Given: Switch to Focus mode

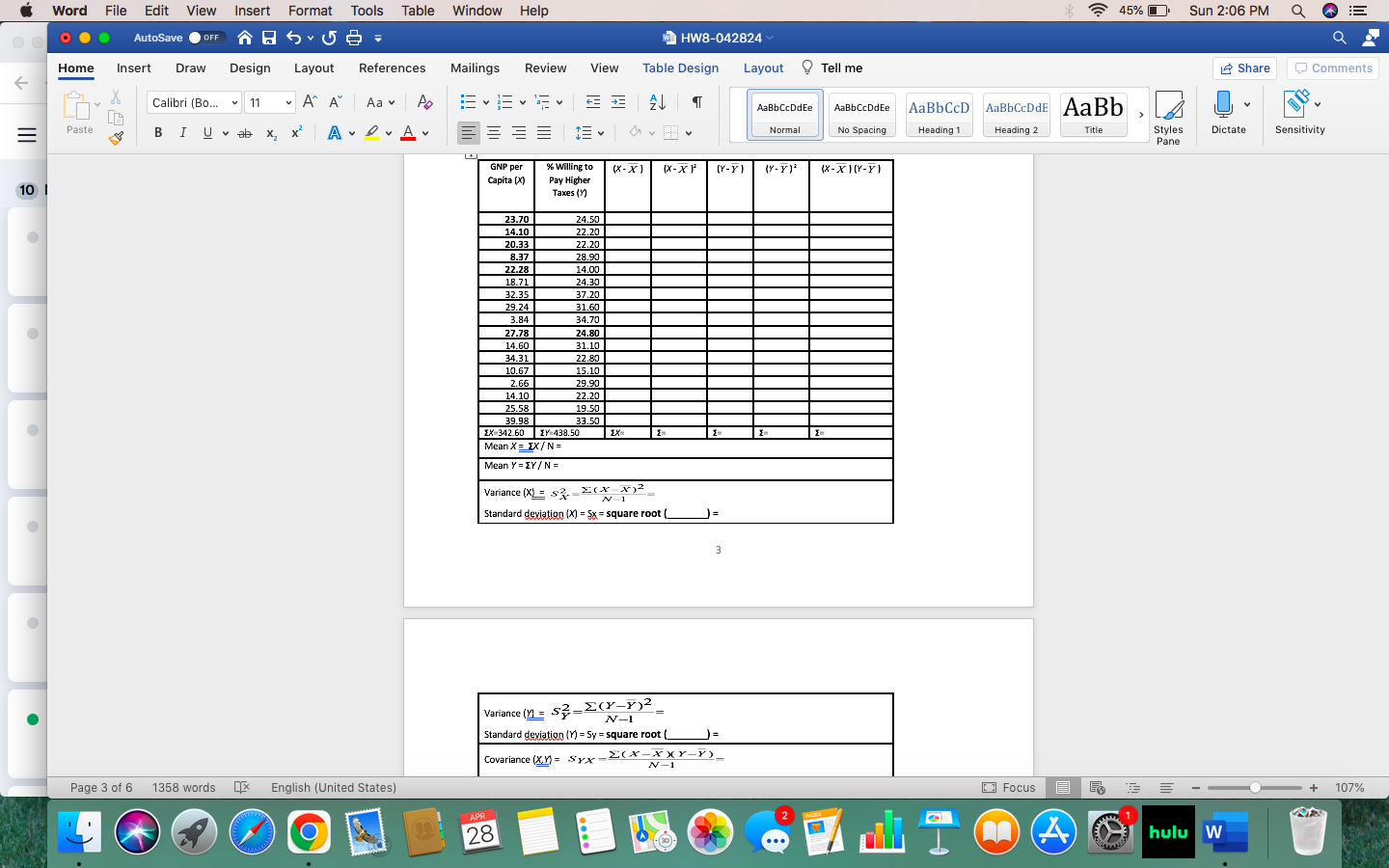Looking at the screenshot, I should pos(1009,788).
